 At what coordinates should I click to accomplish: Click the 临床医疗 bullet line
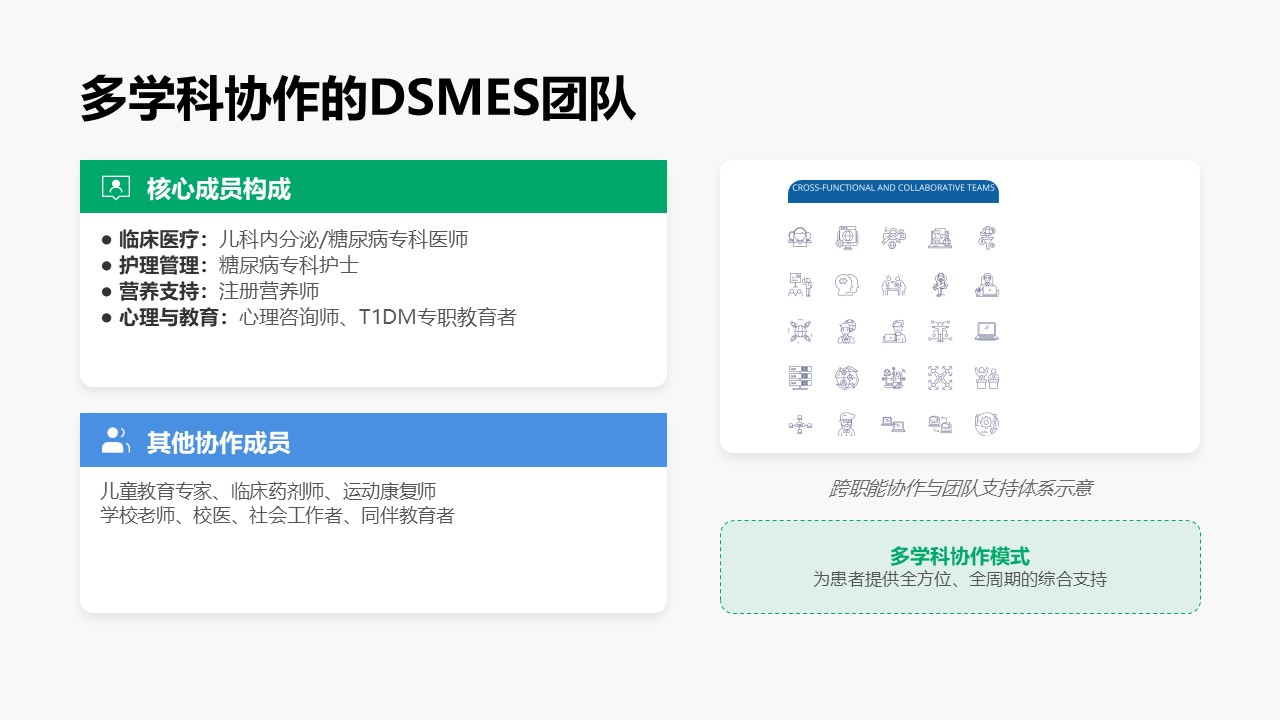pos(285,240)
